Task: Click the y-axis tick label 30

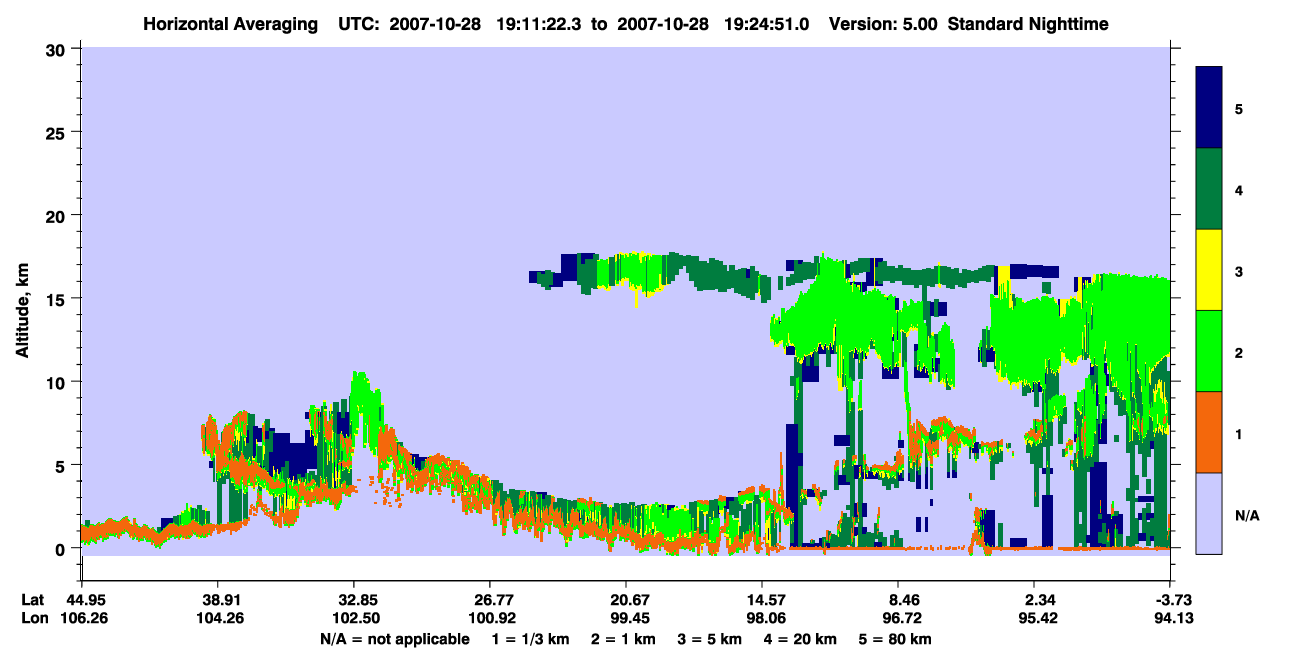Action: point(58,49)
